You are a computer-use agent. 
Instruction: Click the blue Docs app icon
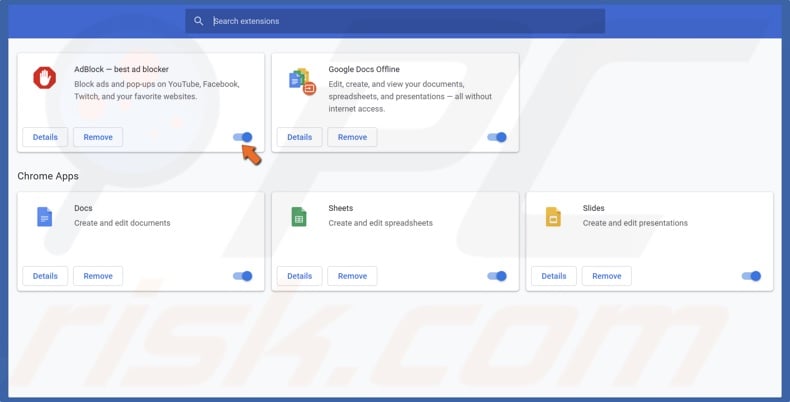tap(44, 217)
